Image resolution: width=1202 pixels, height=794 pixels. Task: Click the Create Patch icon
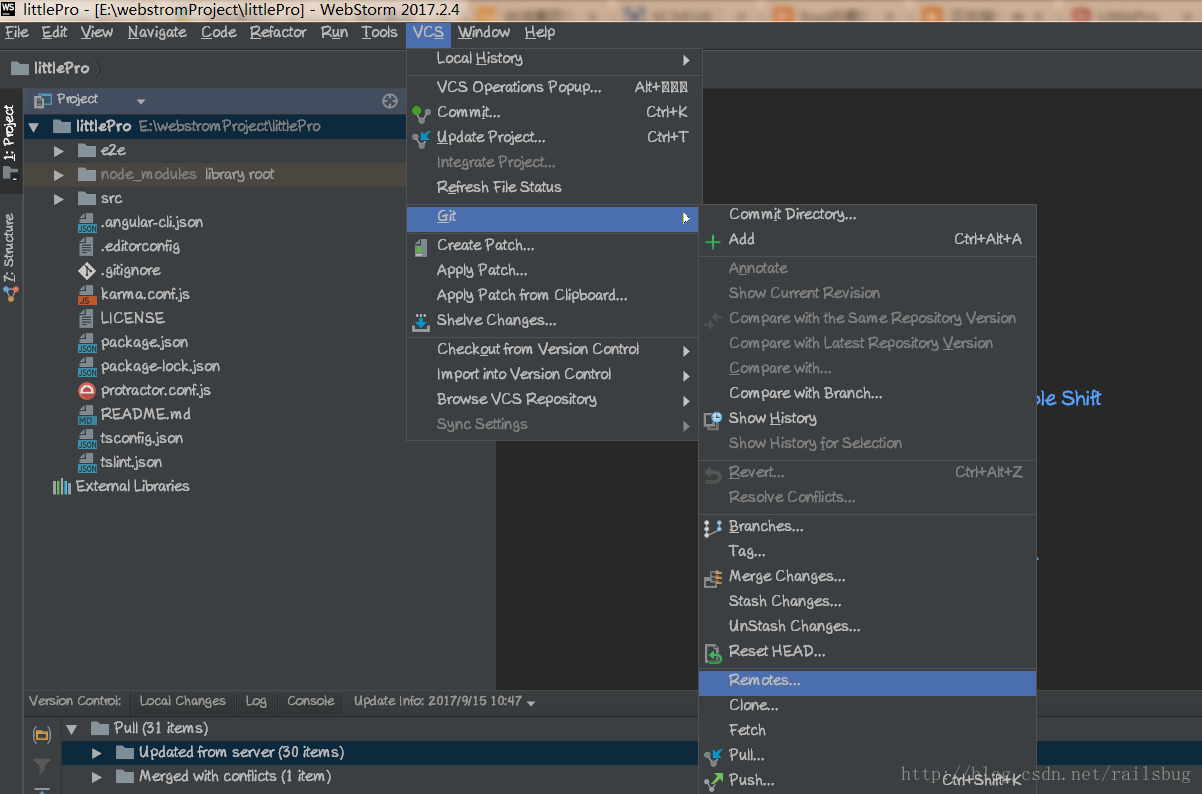[x=420, y=246]
